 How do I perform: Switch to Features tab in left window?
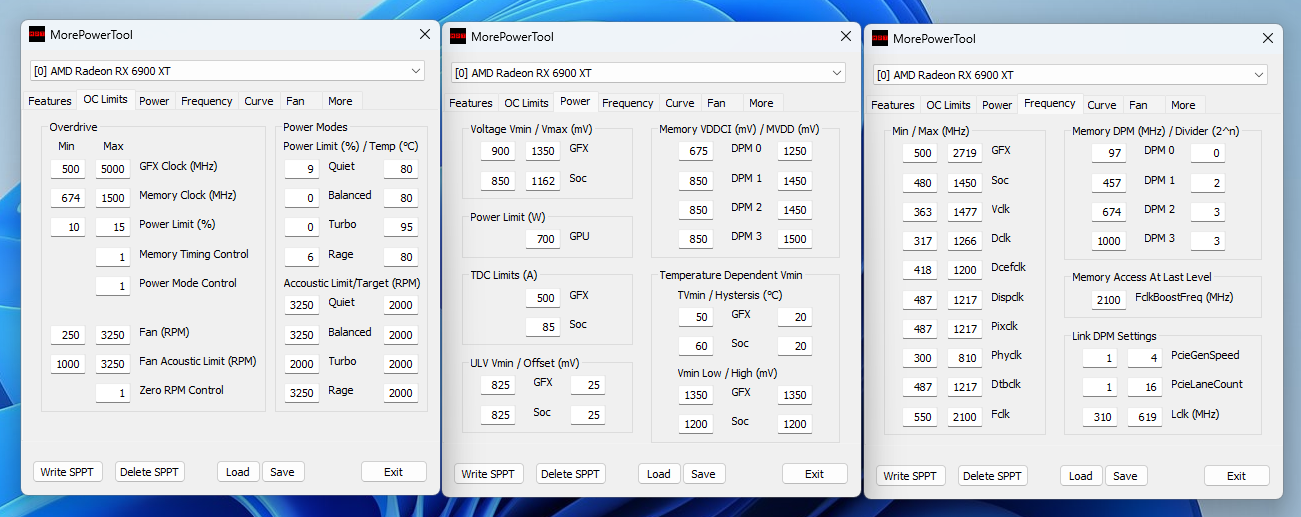50,101
